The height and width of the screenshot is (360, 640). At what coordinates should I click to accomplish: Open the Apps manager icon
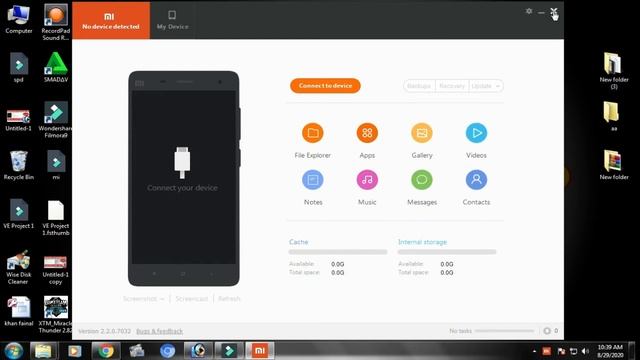coord(367,133)
